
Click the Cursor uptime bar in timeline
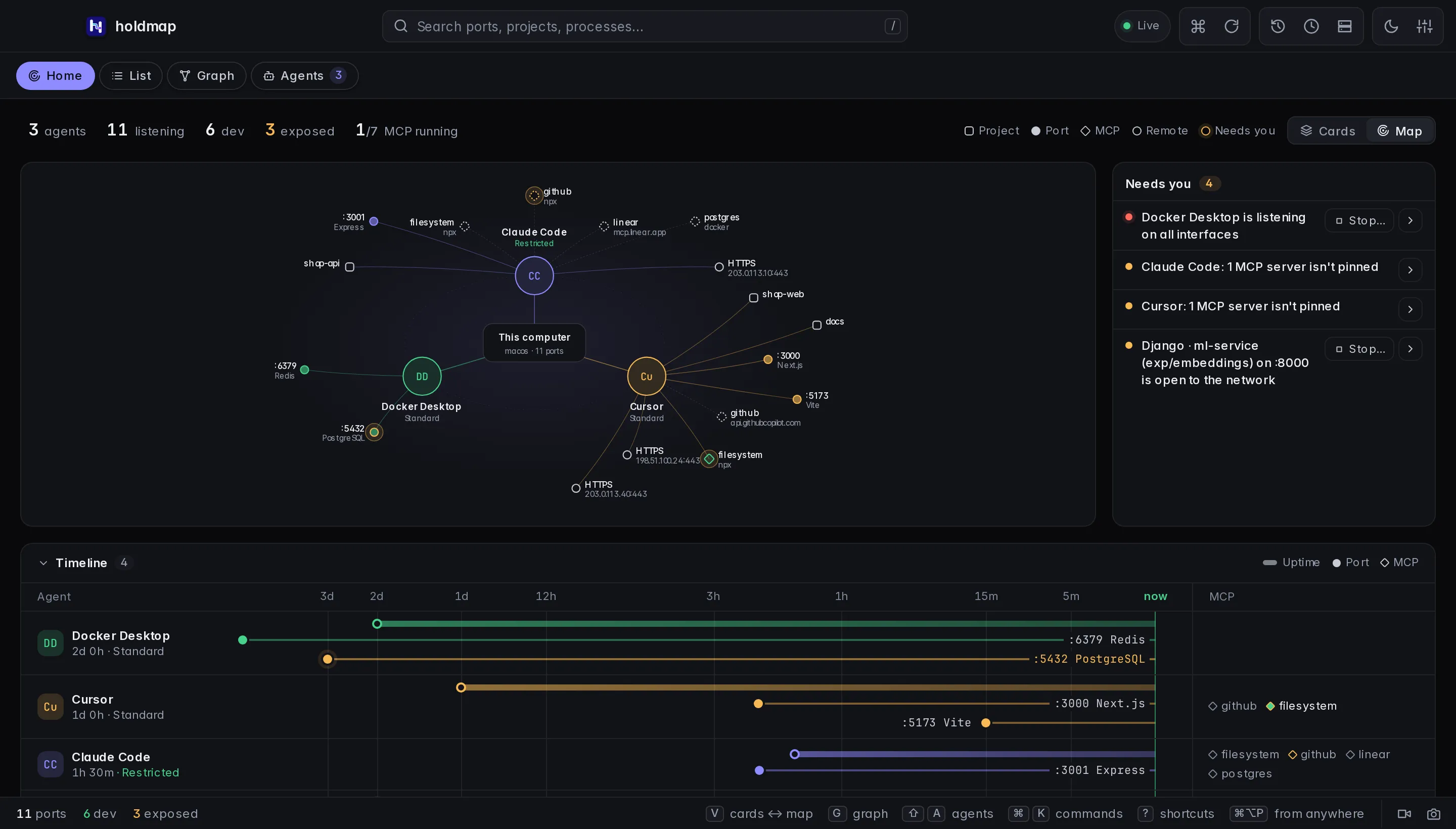808,688
